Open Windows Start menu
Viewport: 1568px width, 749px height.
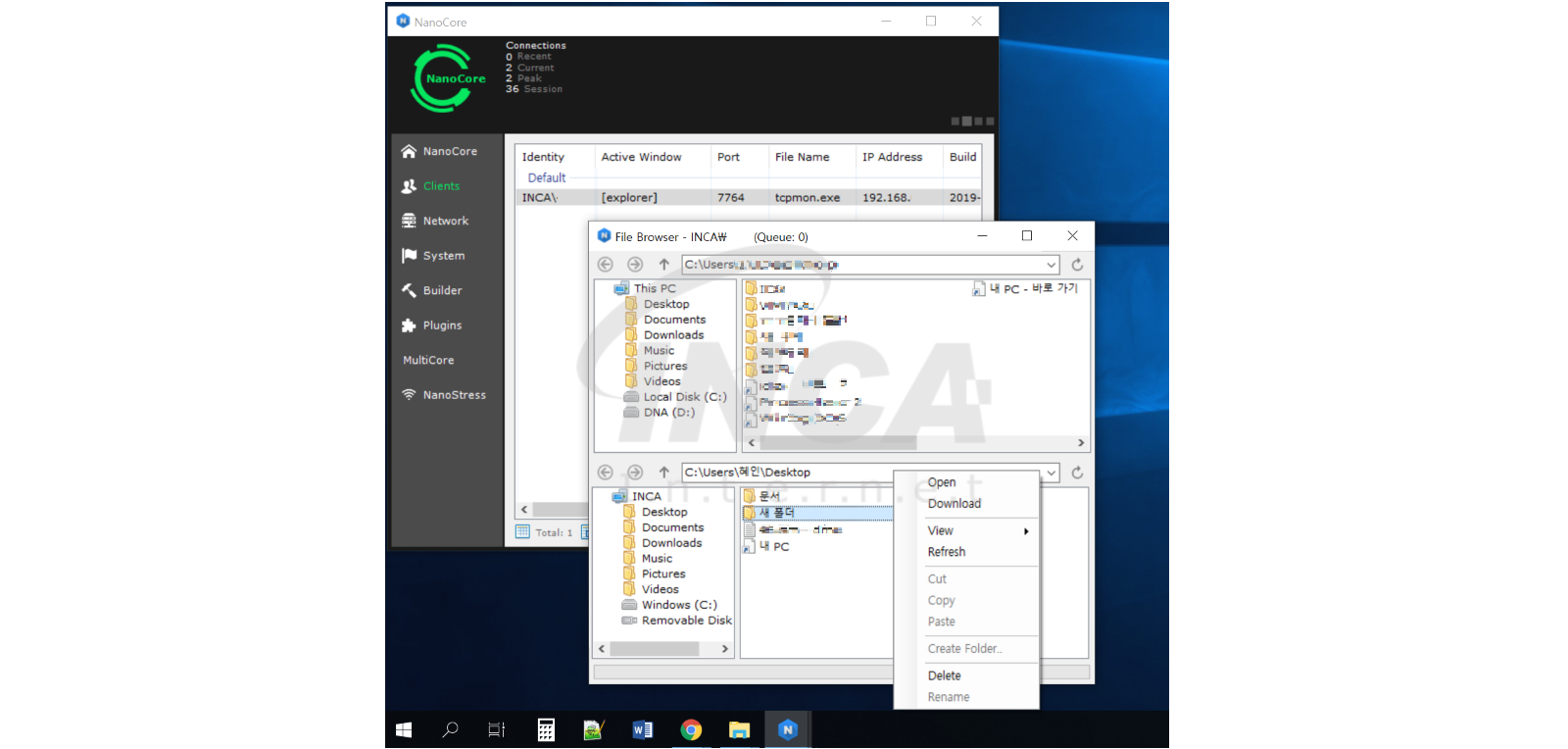click(x=404, y=729)
